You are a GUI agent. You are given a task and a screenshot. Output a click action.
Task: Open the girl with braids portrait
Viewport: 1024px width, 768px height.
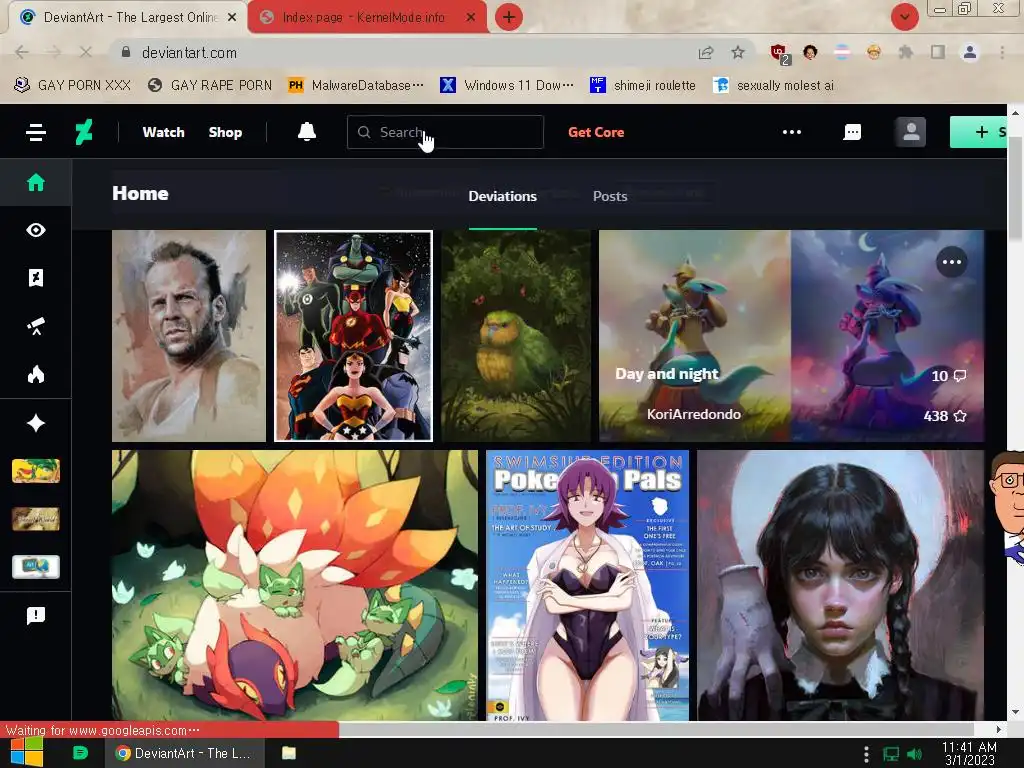click(x=840, y=585)
